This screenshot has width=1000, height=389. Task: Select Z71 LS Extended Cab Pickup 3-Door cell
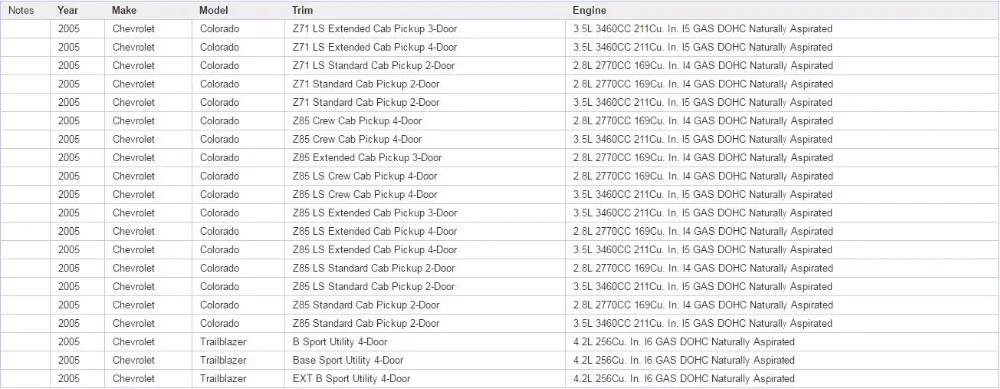425,29
